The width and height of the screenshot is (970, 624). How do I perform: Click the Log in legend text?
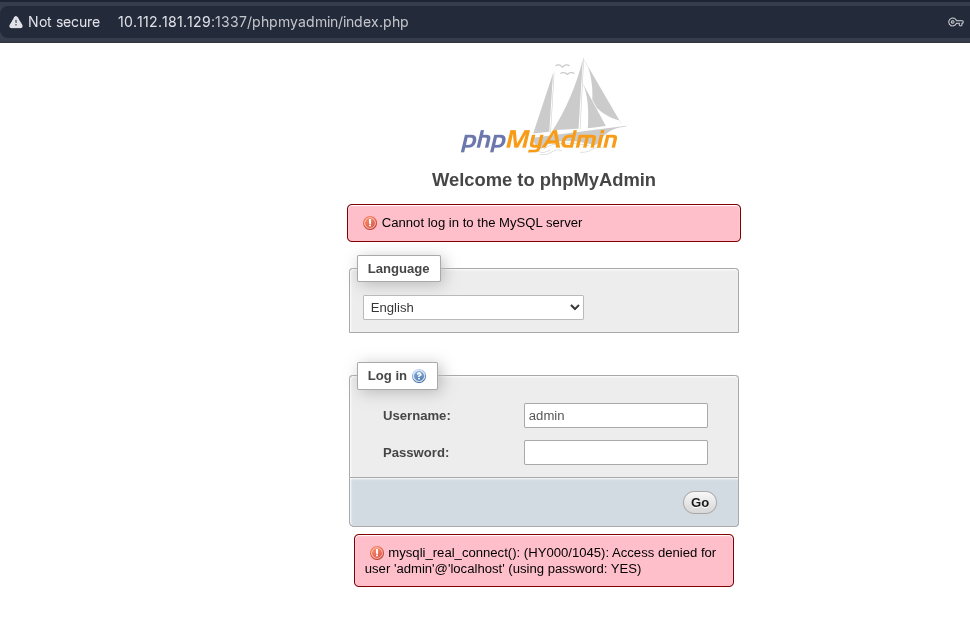pos(387,376)
